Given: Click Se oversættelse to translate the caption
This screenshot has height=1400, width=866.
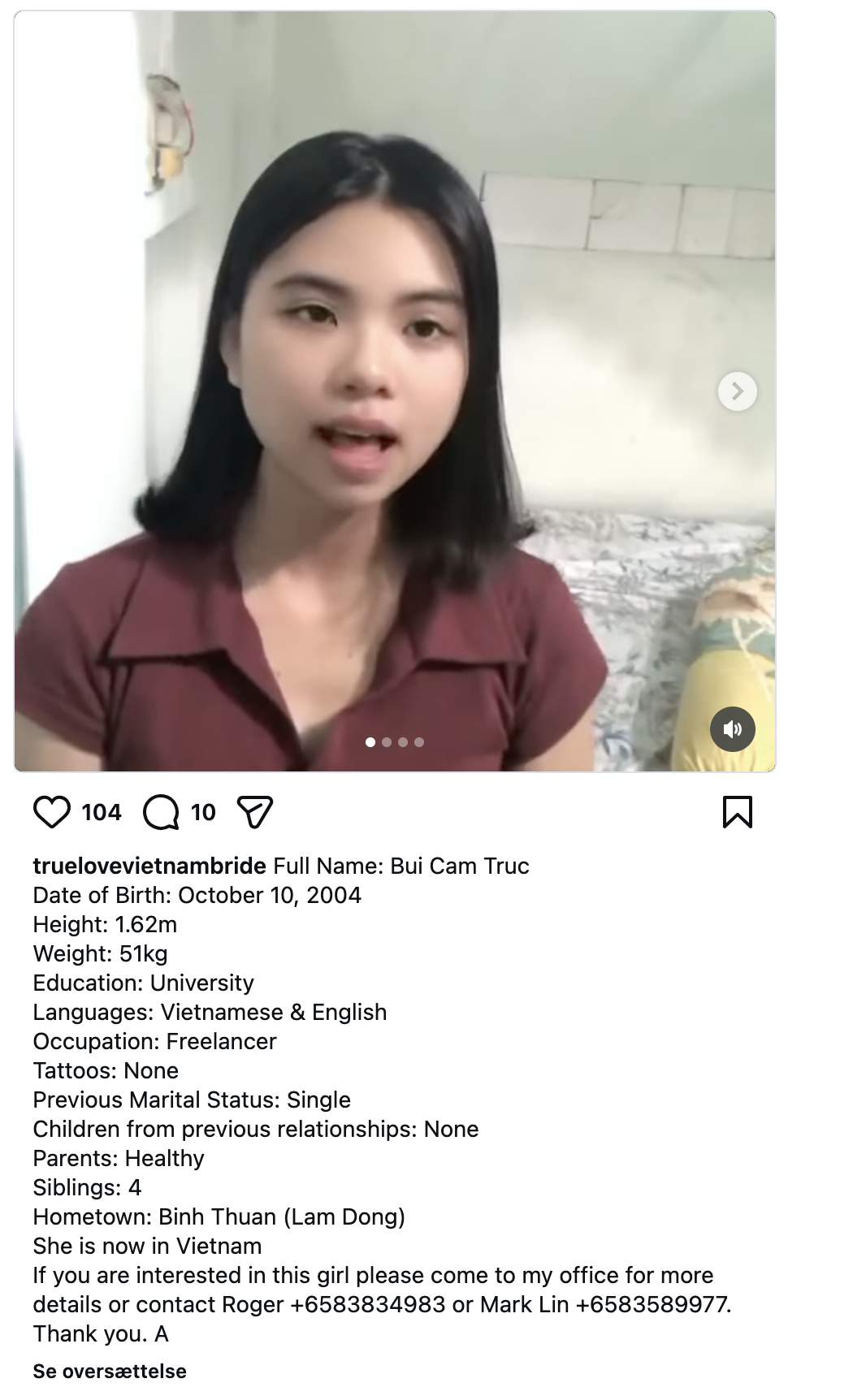Looking at the screenshot, I should pos(110,1372).
